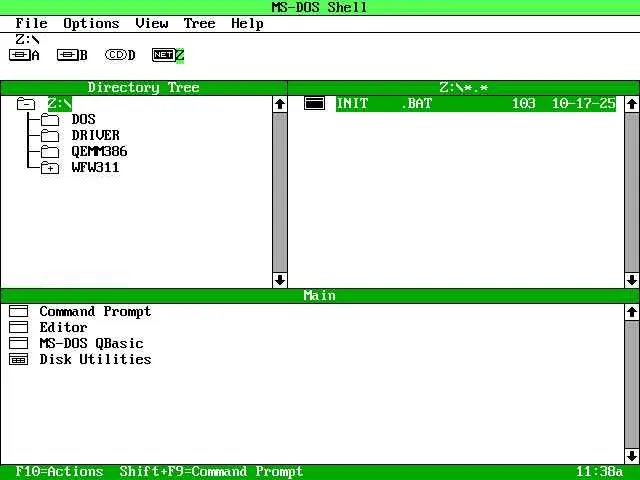The image size is (640, 480).
Task: Click the DRIVER folder icon
Action: click(50, 136)
